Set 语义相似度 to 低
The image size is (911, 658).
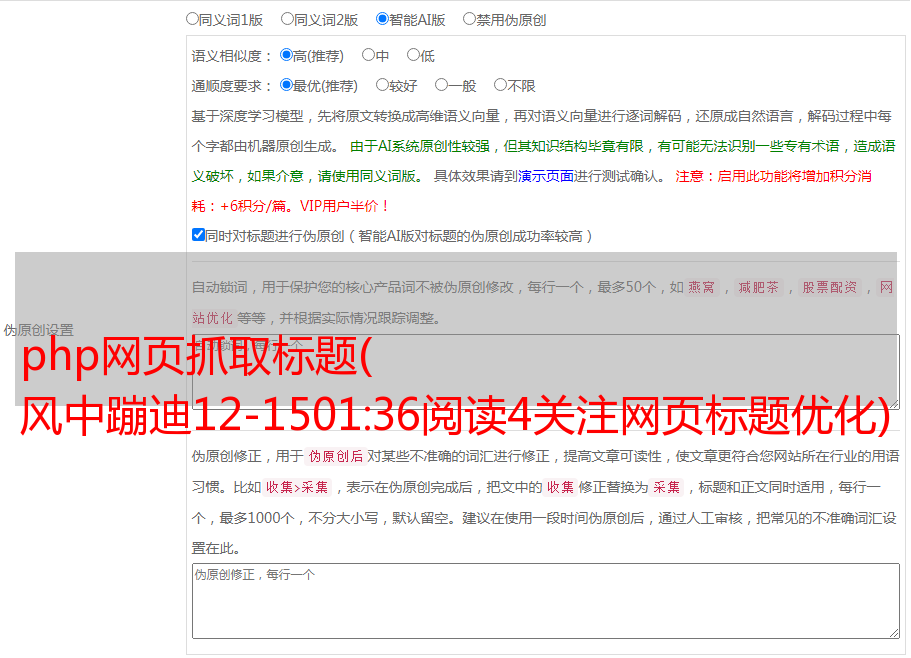[x=414, y=55]
